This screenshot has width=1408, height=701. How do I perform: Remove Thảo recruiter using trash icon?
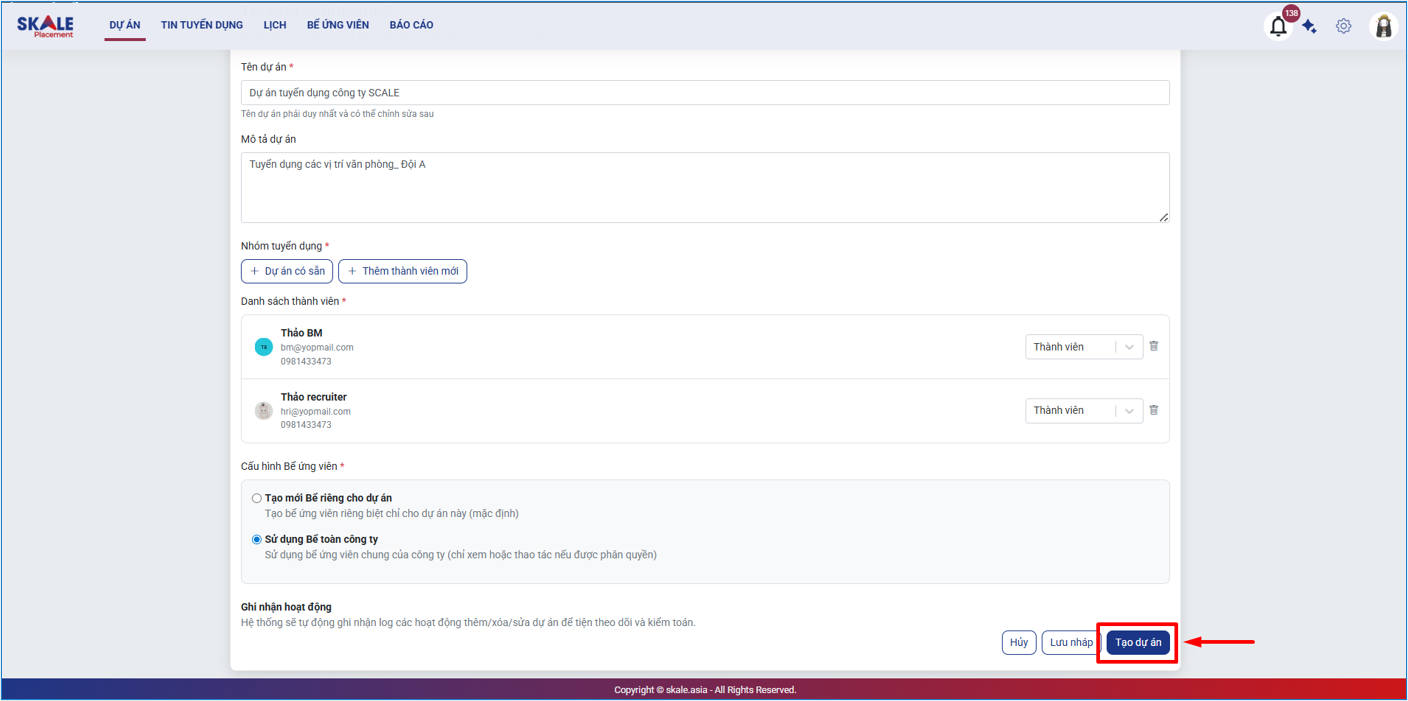[1154, 410]
